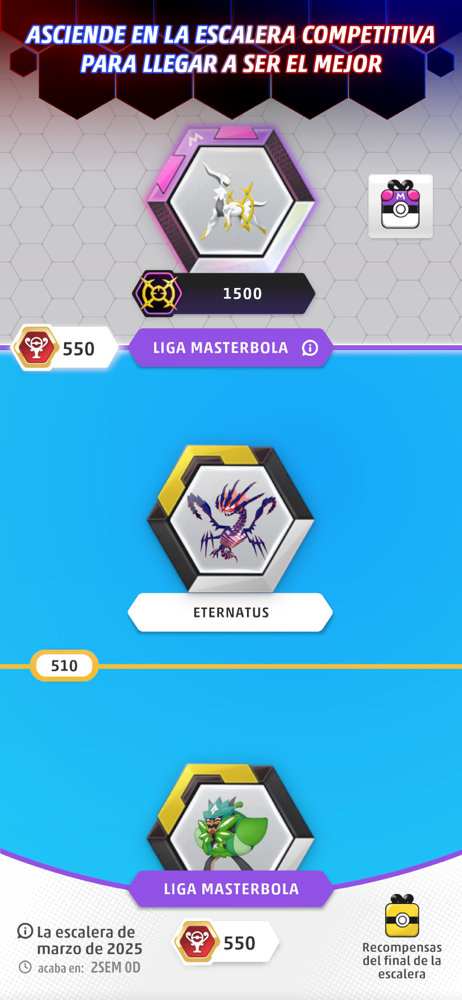Click the 510 points ladder marker

64,666
